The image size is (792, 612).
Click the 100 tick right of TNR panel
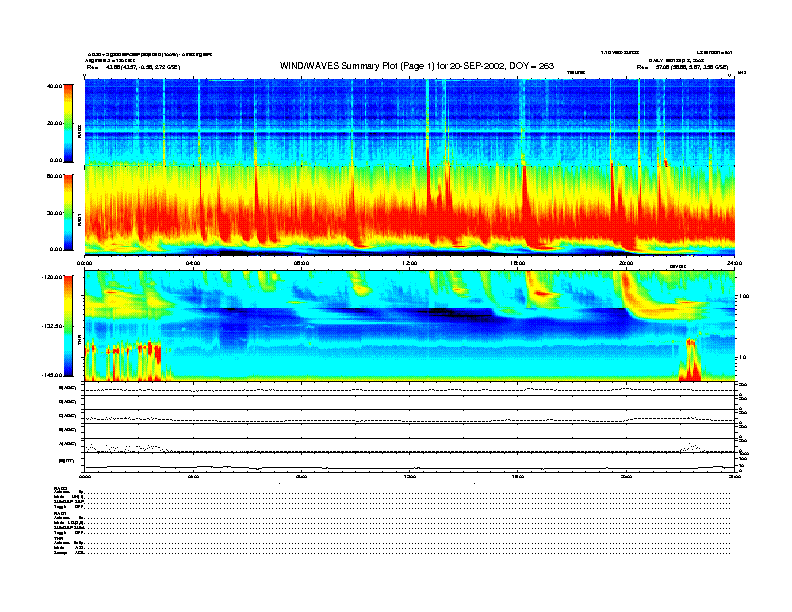tap(744, 296)
